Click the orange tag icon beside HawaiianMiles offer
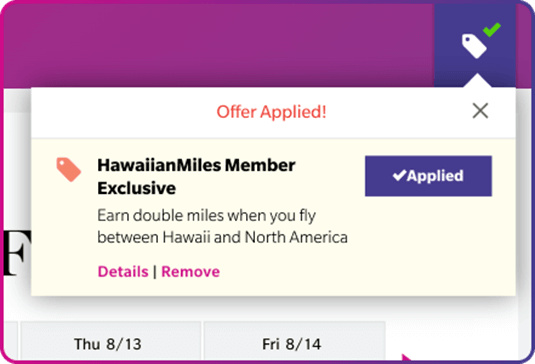The image size is (535, 364). pos(69,170)
